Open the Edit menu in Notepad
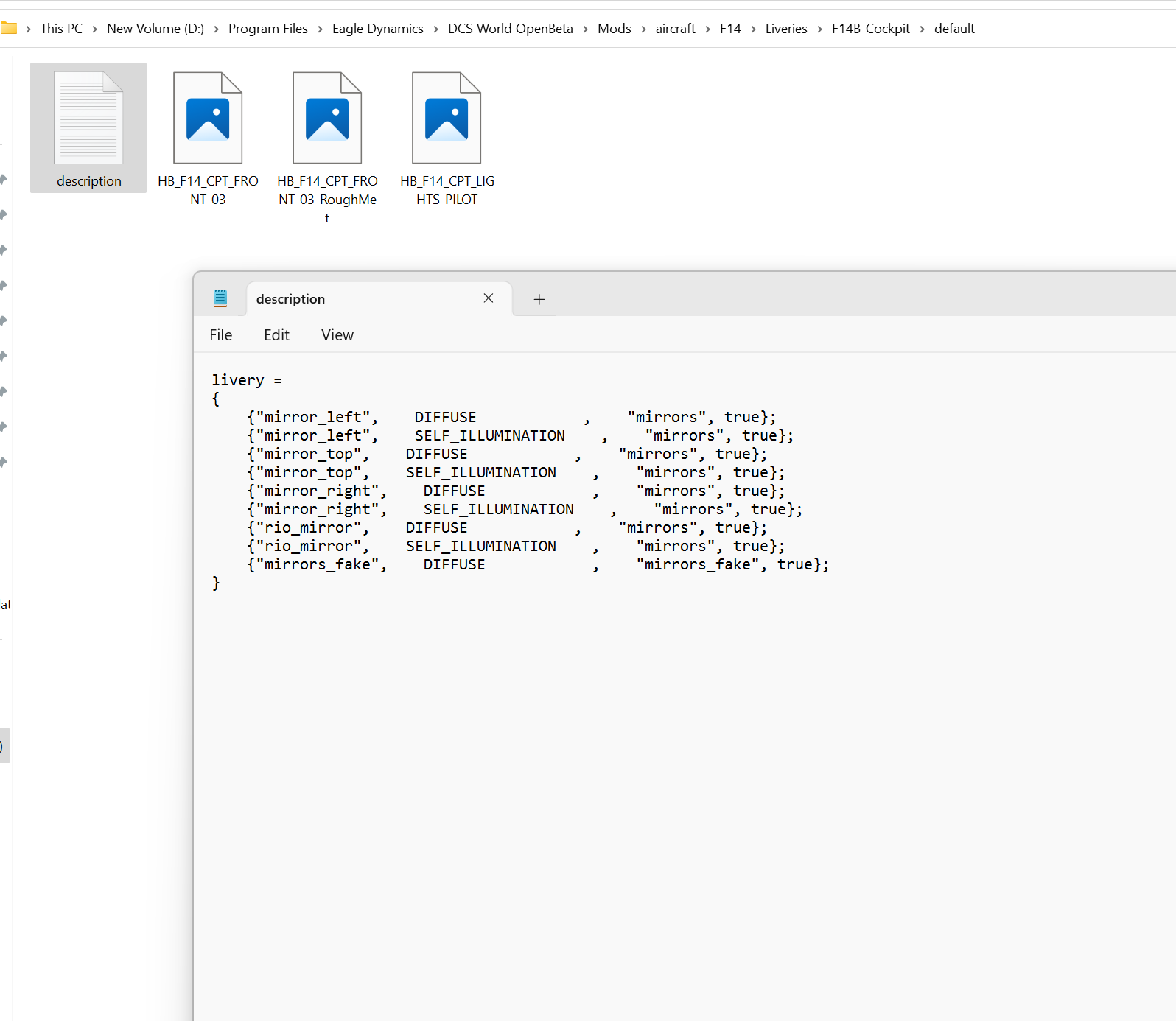 pos(277,335)
